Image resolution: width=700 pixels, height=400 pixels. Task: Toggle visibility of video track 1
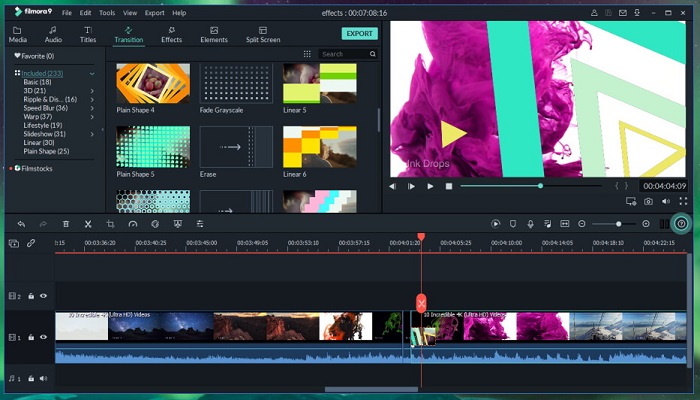(x=43, y=337)
